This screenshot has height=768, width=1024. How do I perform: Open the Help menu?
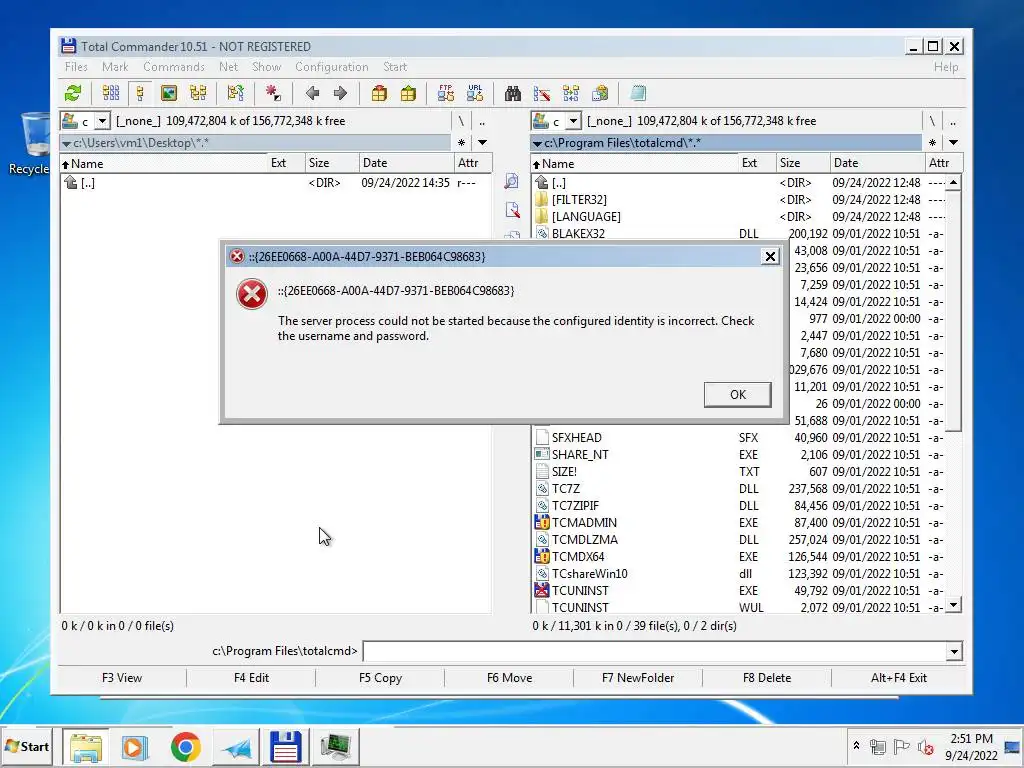point(946,67)
